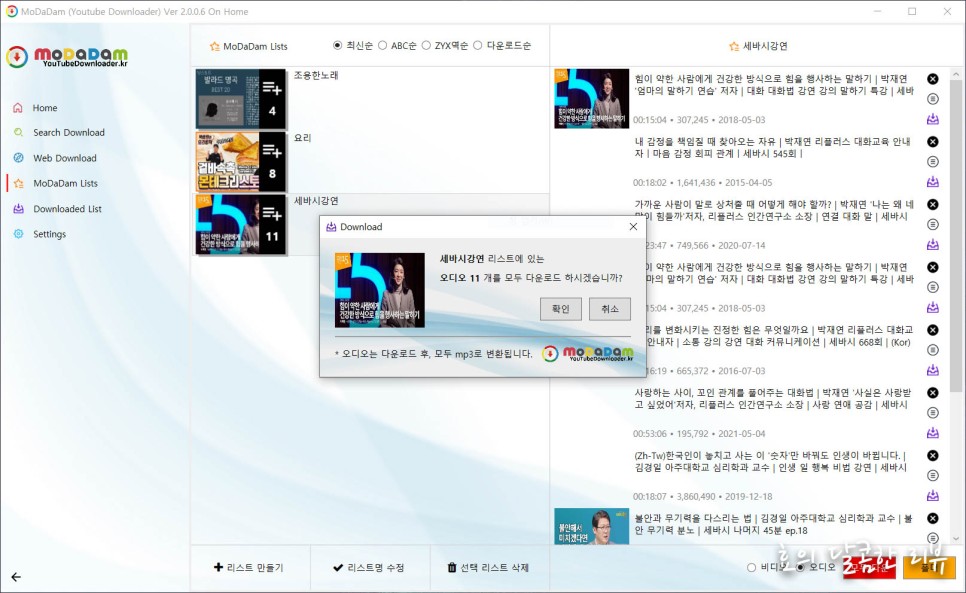Open MoDaDam Lists in the sidebar
Viewport: 966px width, 593px height.
click(17, 183)
